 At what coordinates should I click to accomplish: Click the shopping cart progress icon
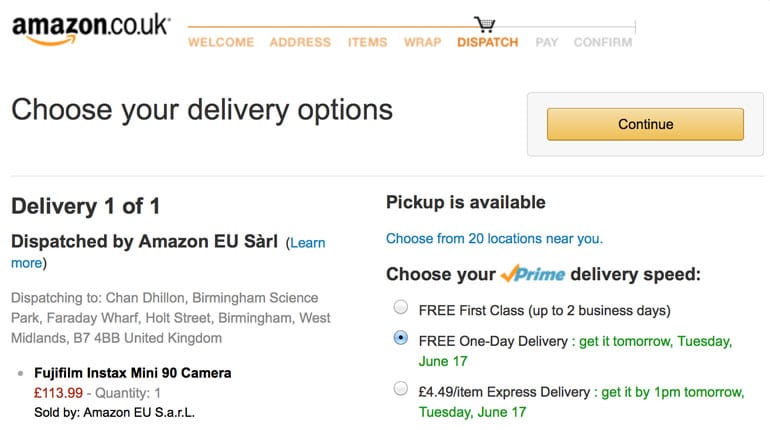click(x=485, y=24)
